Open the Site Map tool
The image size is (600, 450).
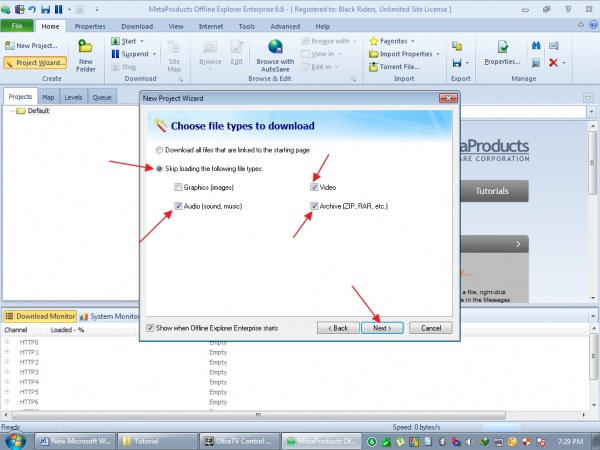pos(174,56)
